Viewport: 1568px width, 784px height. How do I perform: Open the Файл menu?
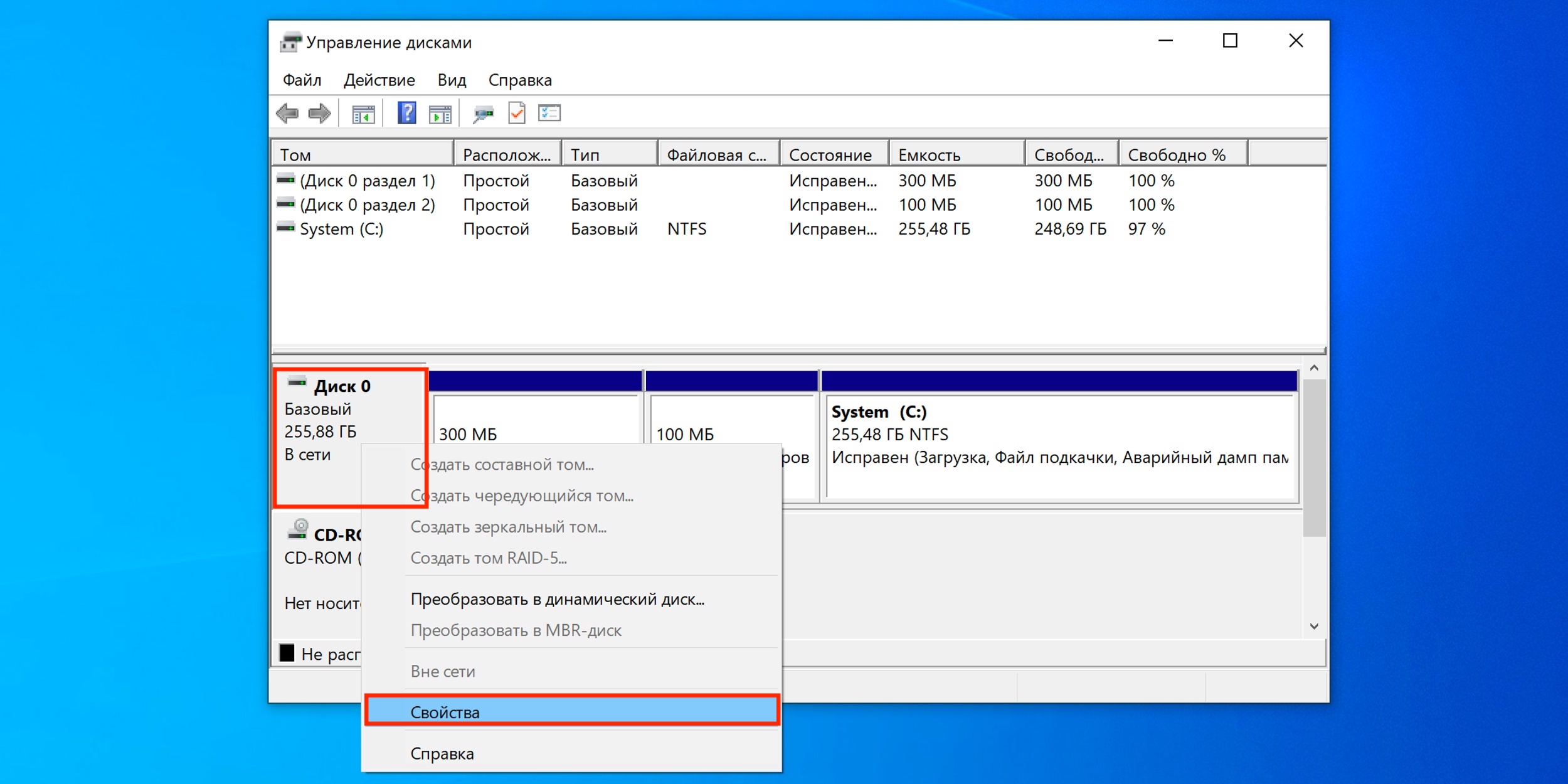click(x=303, y=80)
